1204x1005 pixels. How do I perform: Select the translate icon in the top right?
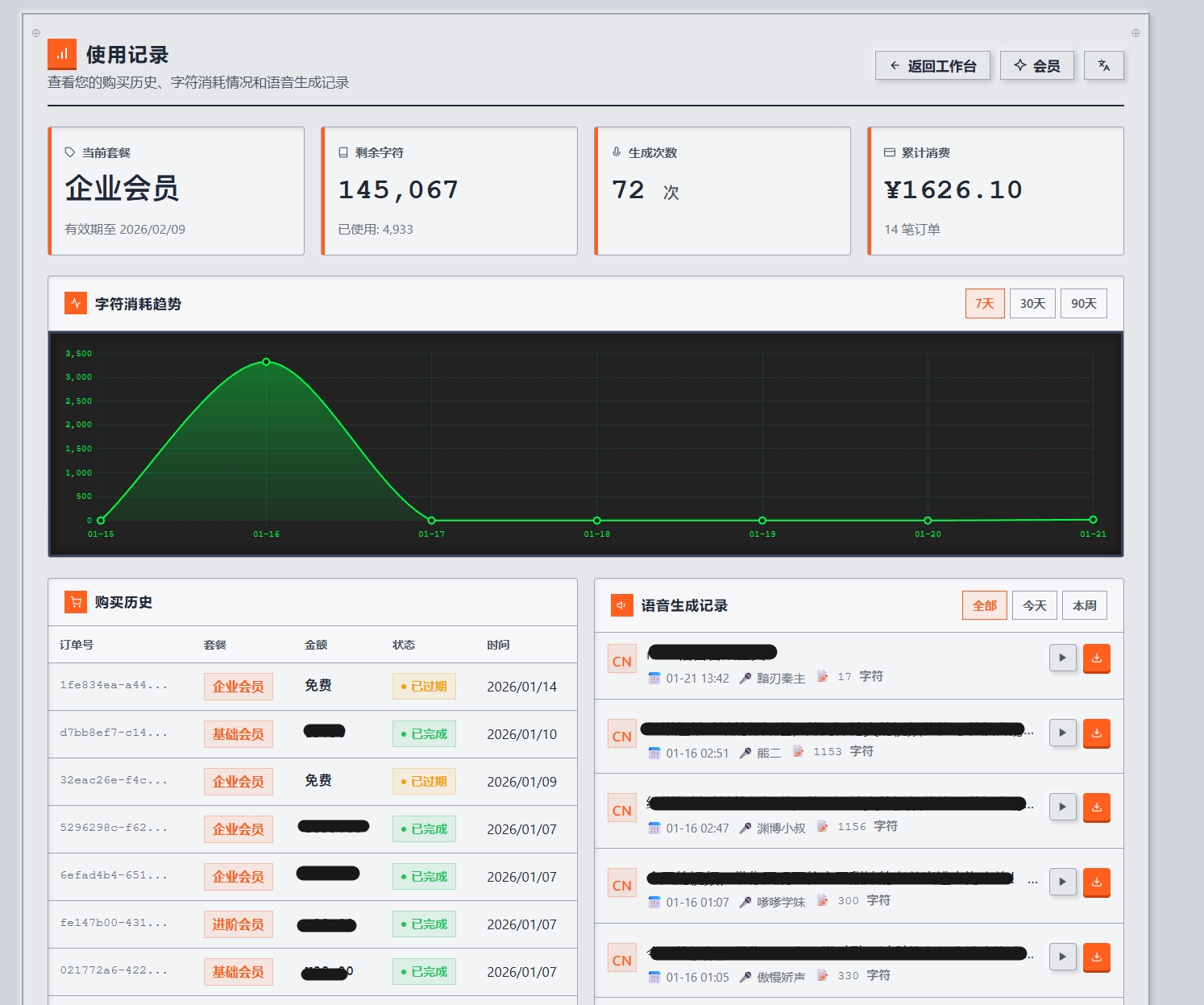coord(1104,65)
